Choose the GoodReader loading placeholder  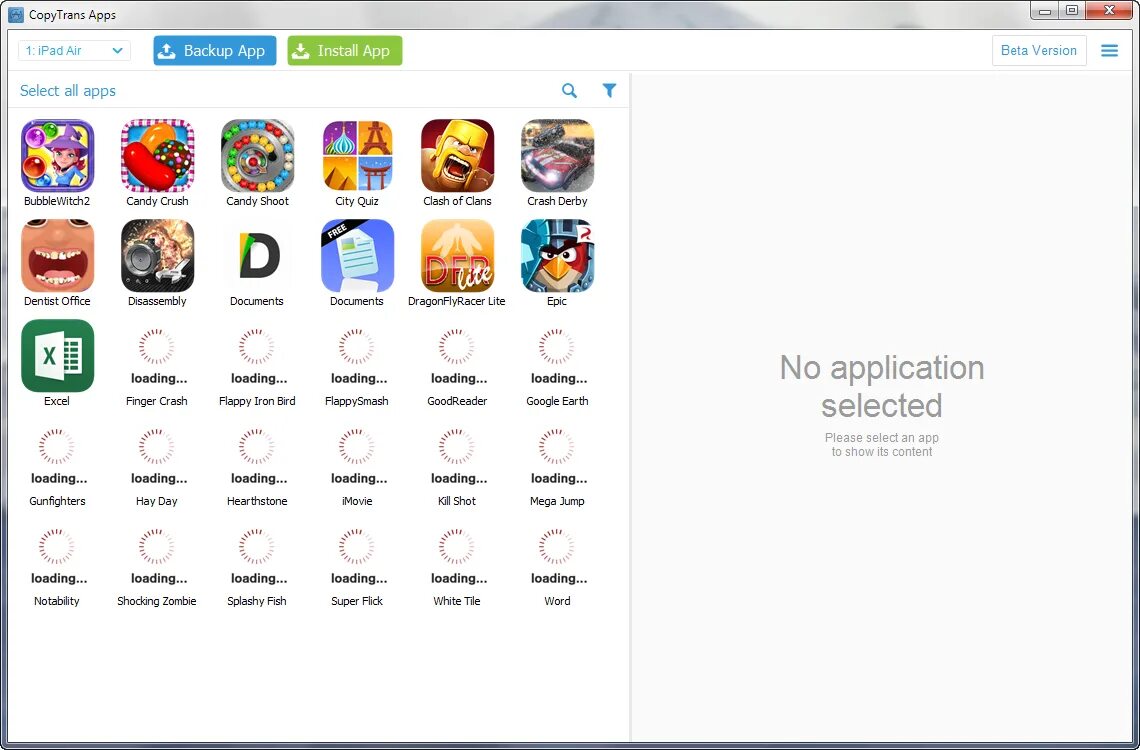[x=457, y=355]
